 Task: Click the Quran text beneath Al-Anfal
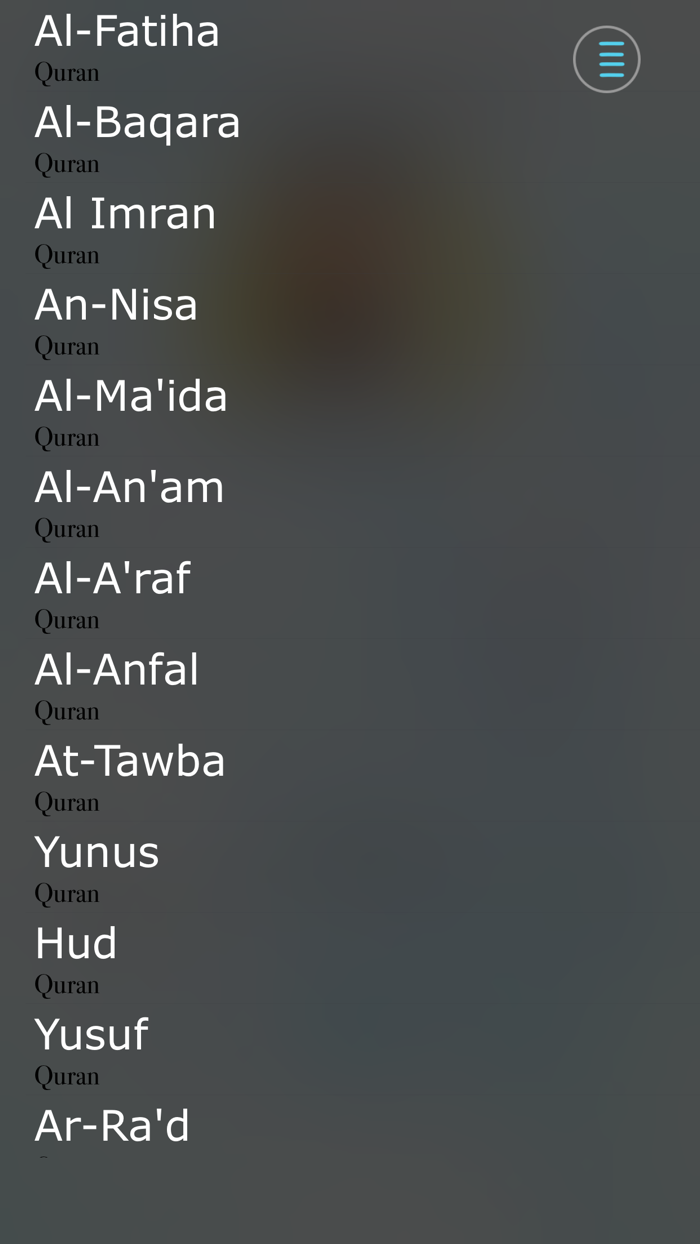pos(66,710)
